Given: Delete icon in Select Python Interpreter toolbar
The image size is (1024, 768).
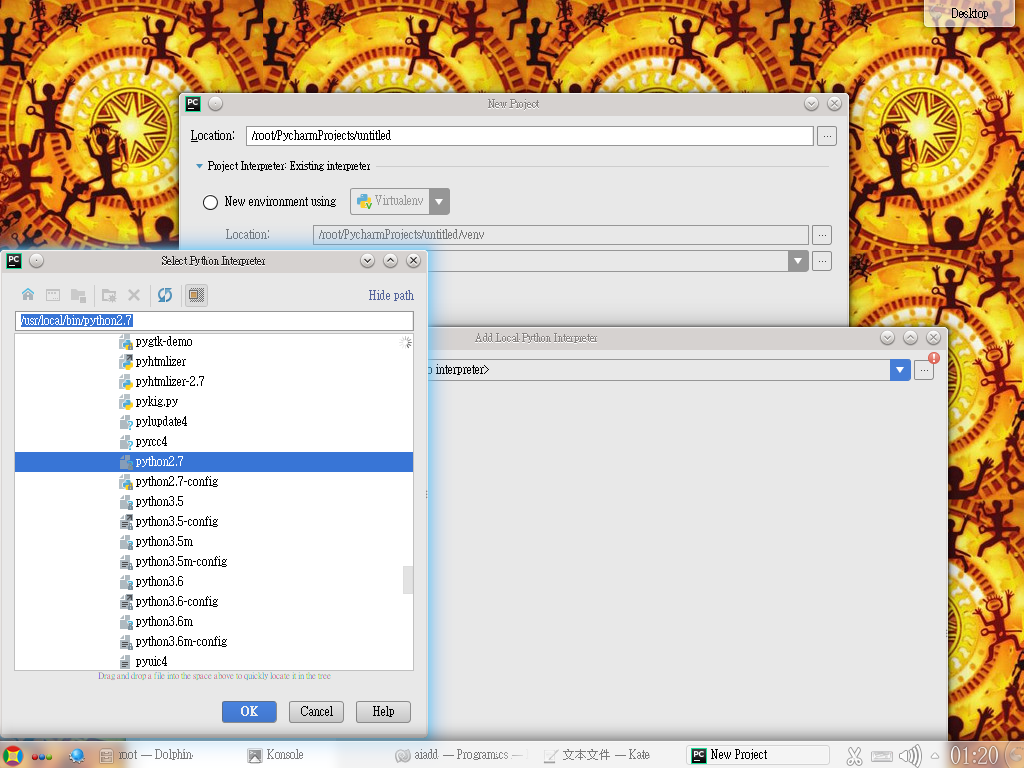Looking at the screenshot, I should (134, 295).
